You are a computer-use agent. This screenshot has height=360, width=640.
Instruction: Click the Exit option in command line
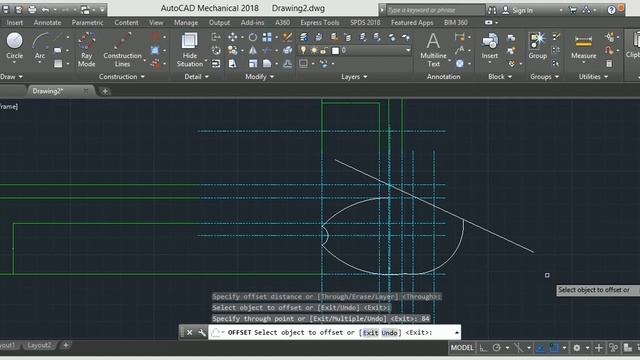(371, 333)
